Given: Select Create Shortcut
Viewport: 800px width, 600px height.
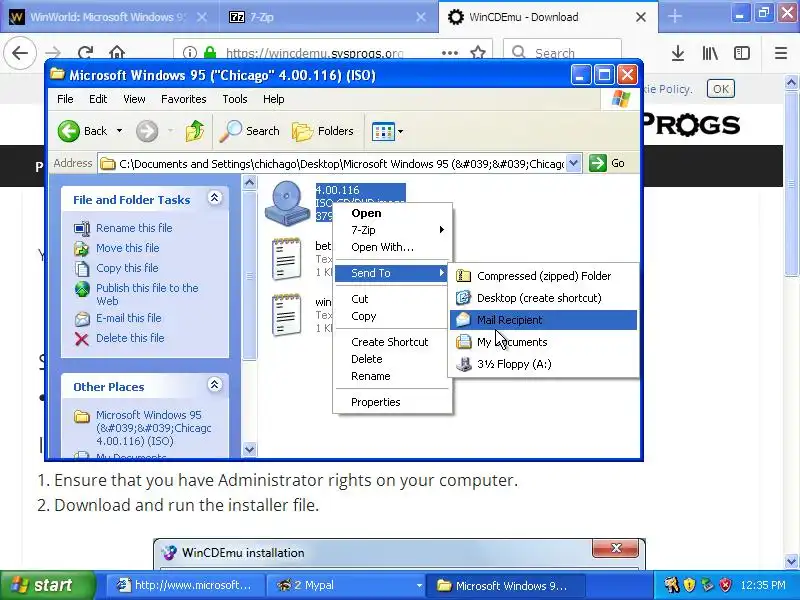Looking at the screenshot, I should pos(392,342).
